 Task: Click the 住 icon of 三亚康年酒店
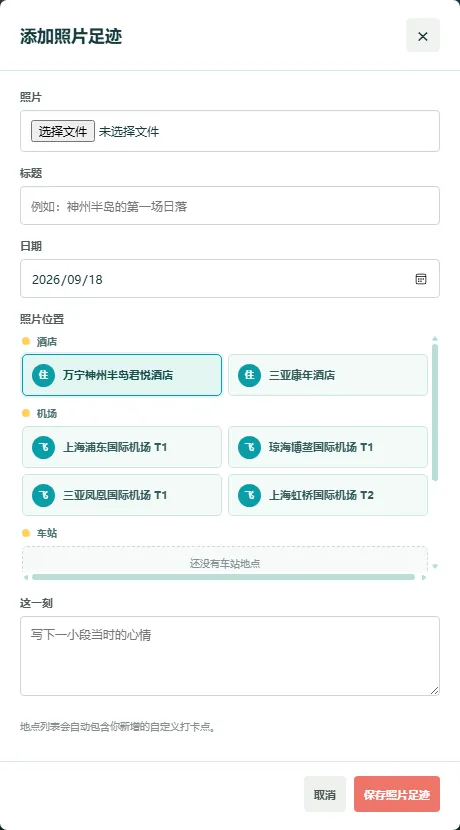(249, 375)
